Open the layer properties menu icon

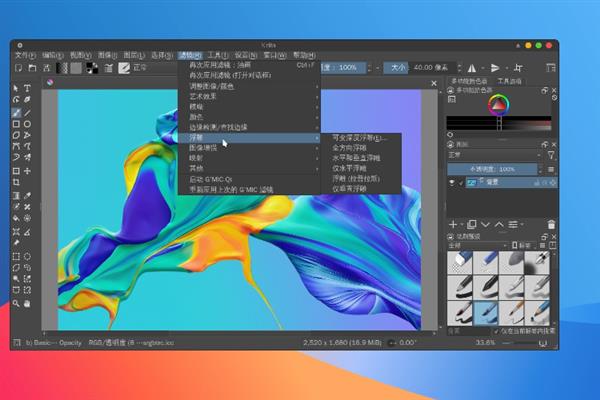click(513, 224)
